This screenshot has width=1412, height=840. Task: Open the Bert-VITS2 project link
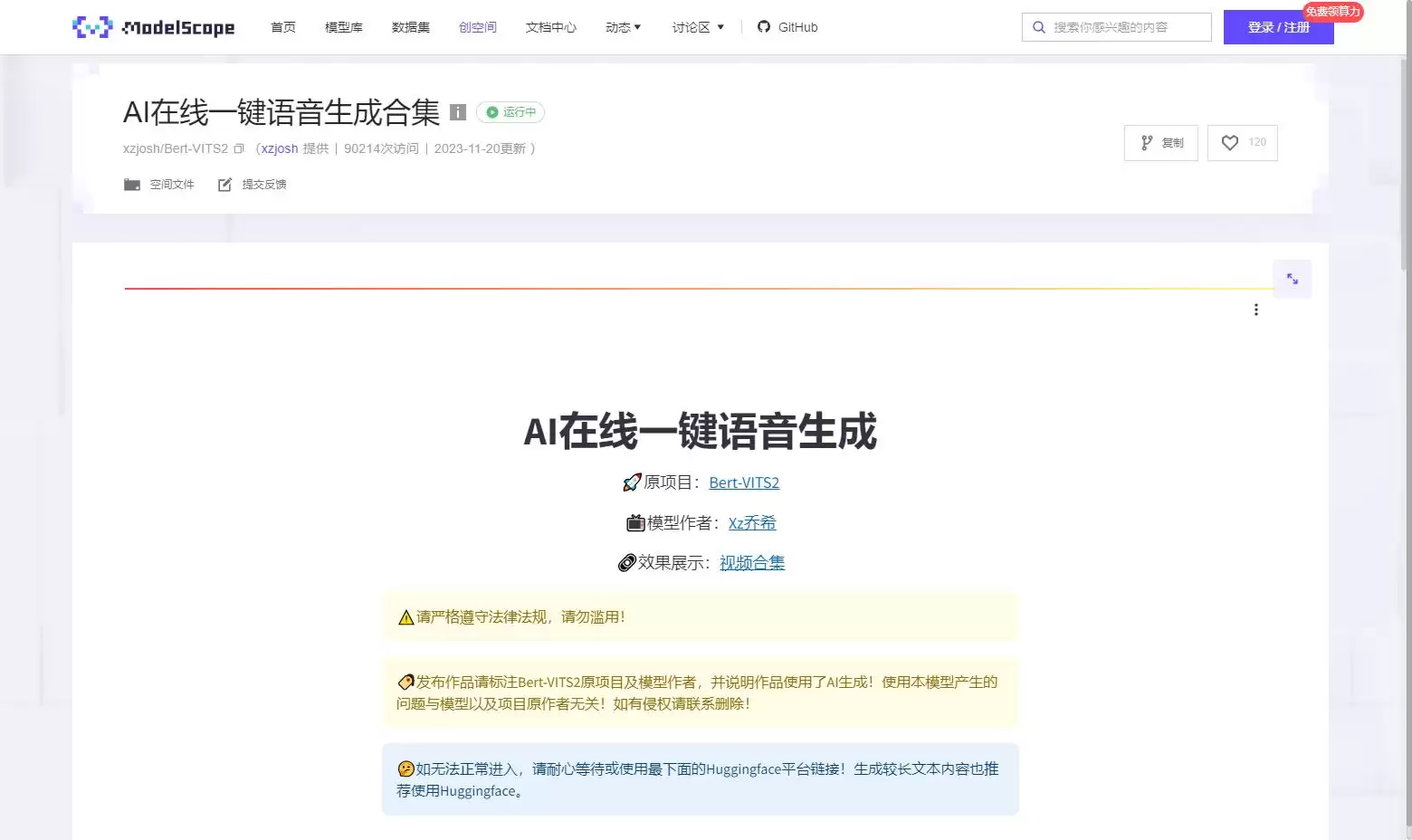(x=744, y=482)
